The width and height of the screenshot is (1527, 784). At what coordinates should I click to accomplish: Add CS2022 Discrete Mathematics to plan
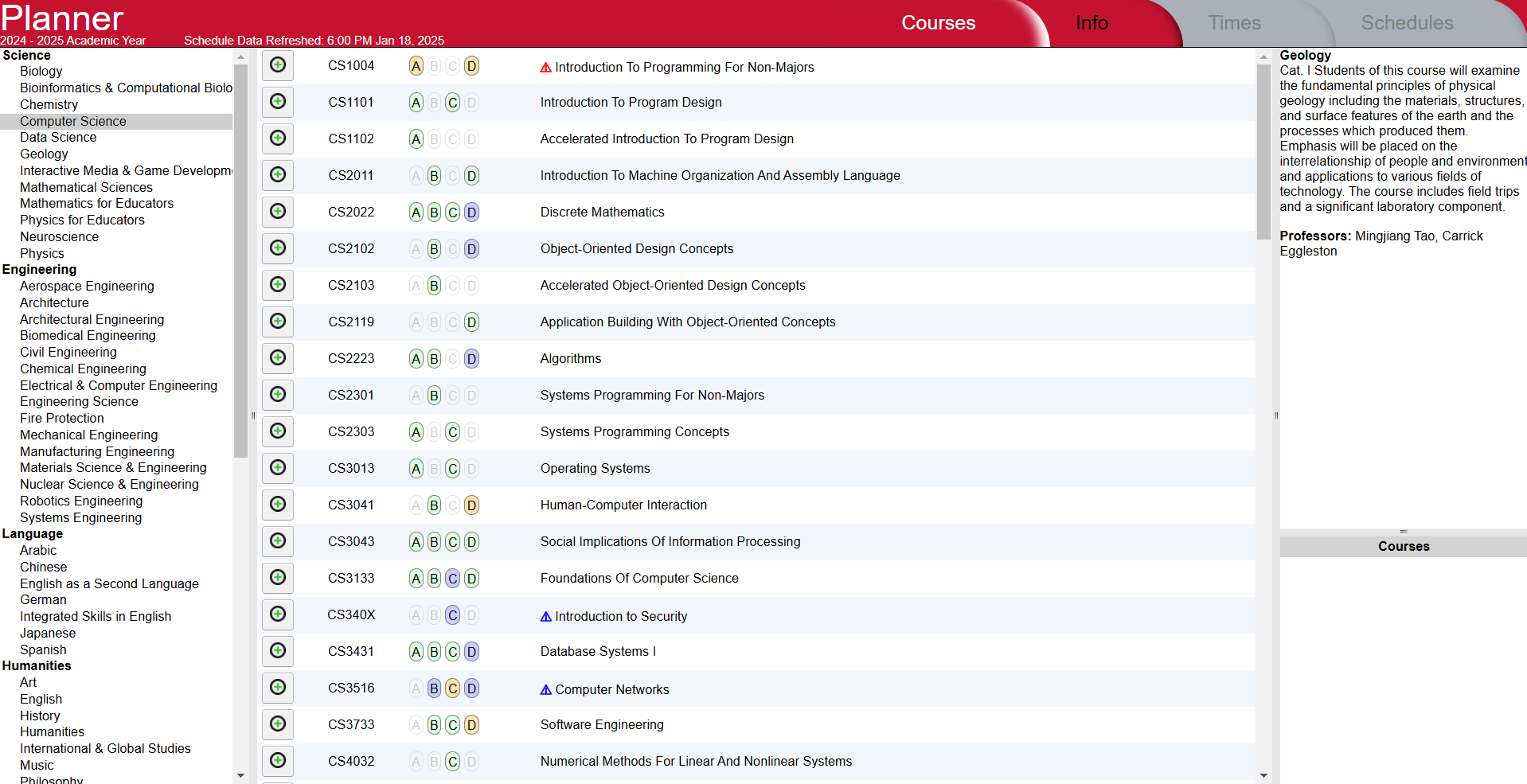[x=277, y=212]
